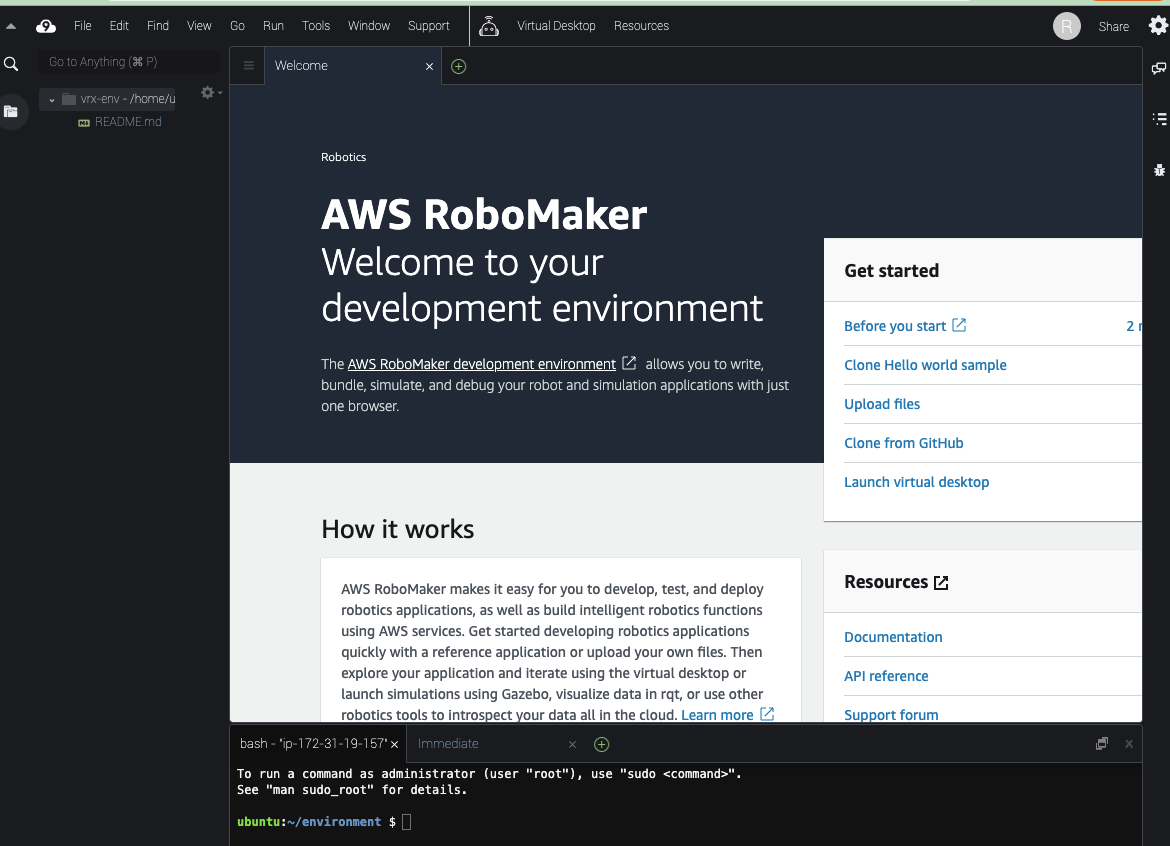The image size is (1170, 846).
Task: Close the bash terminal tab
Action: (x=395, y=745)
